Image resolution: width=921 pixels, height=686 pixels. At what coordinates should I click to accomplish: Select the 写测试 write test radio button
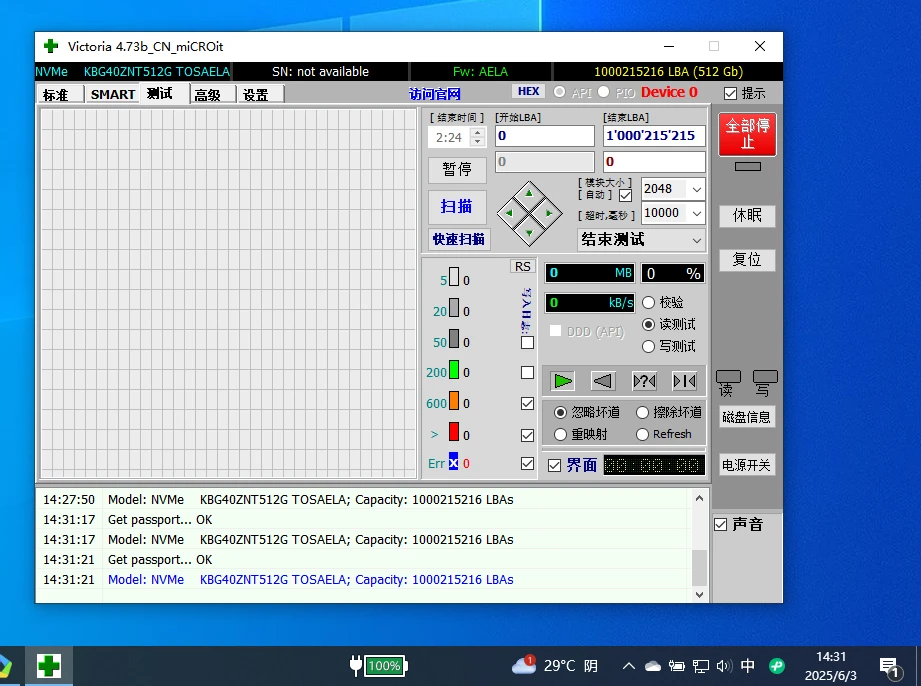coord(648,347)
